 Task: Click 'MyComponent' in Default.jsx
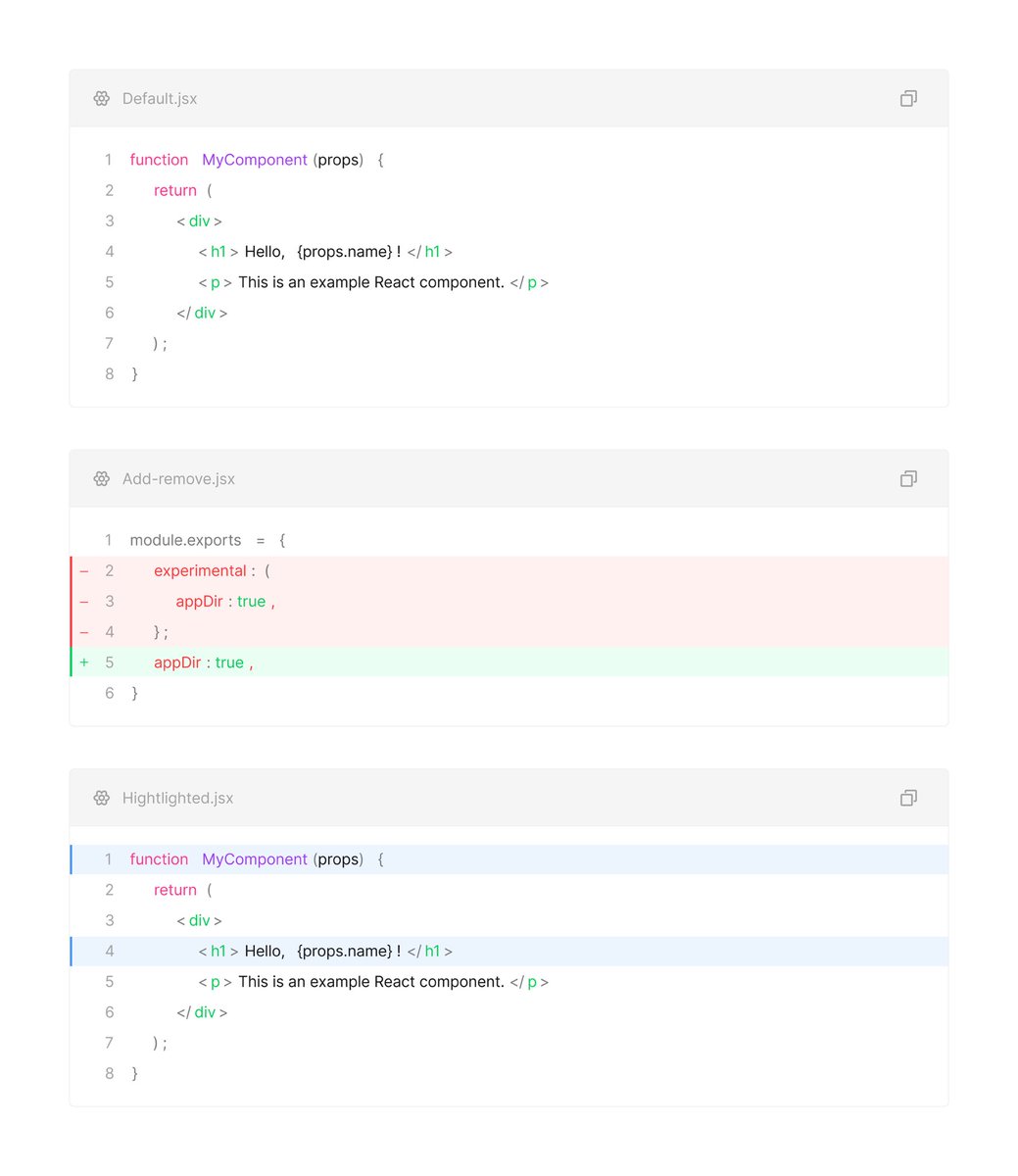pyautogui.click(x=255, y=160)
